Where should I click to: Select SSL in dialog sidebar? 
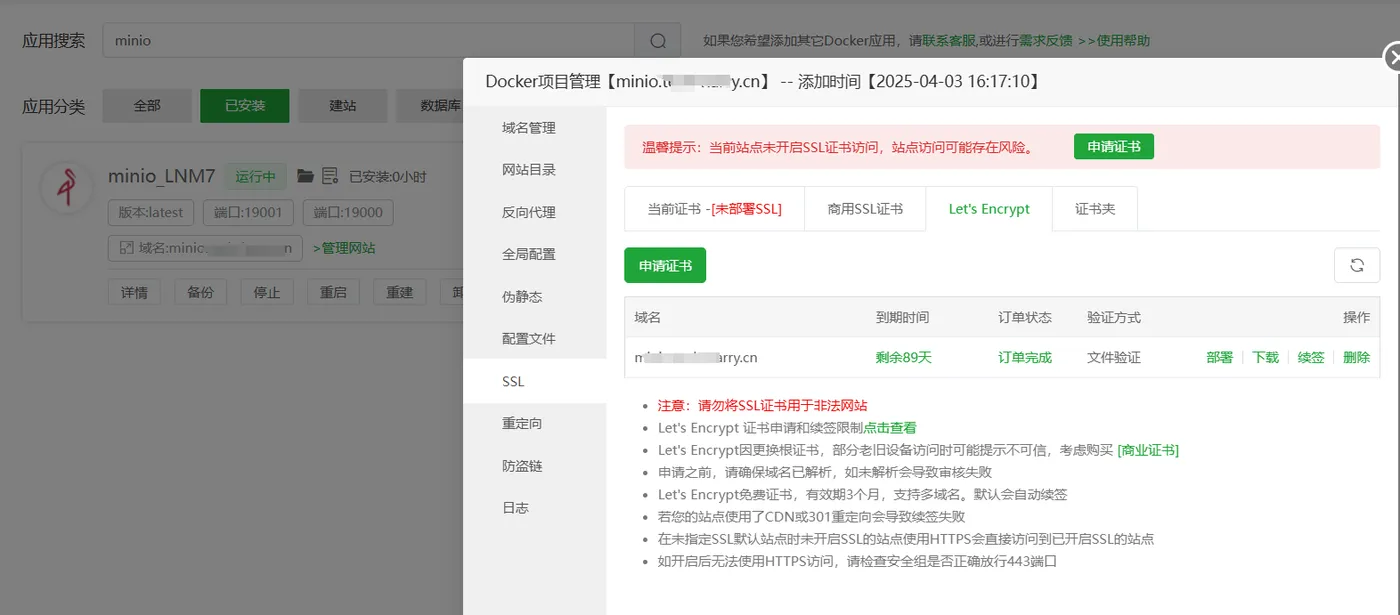point(535,381)
